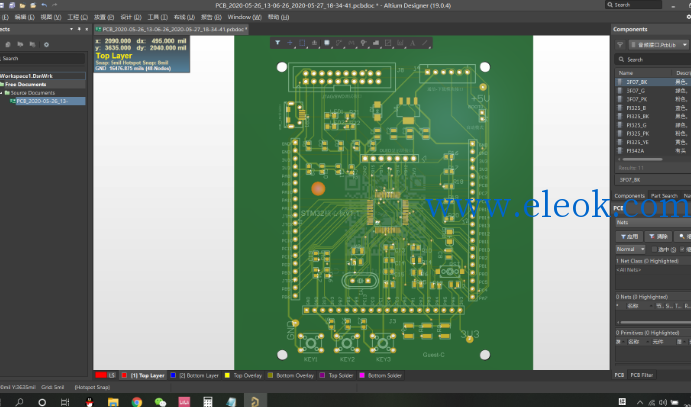The height and width of the screenshot is (407, 691).
Task: Open the Normal mask mode dropdown
Action: coord(631,249)
